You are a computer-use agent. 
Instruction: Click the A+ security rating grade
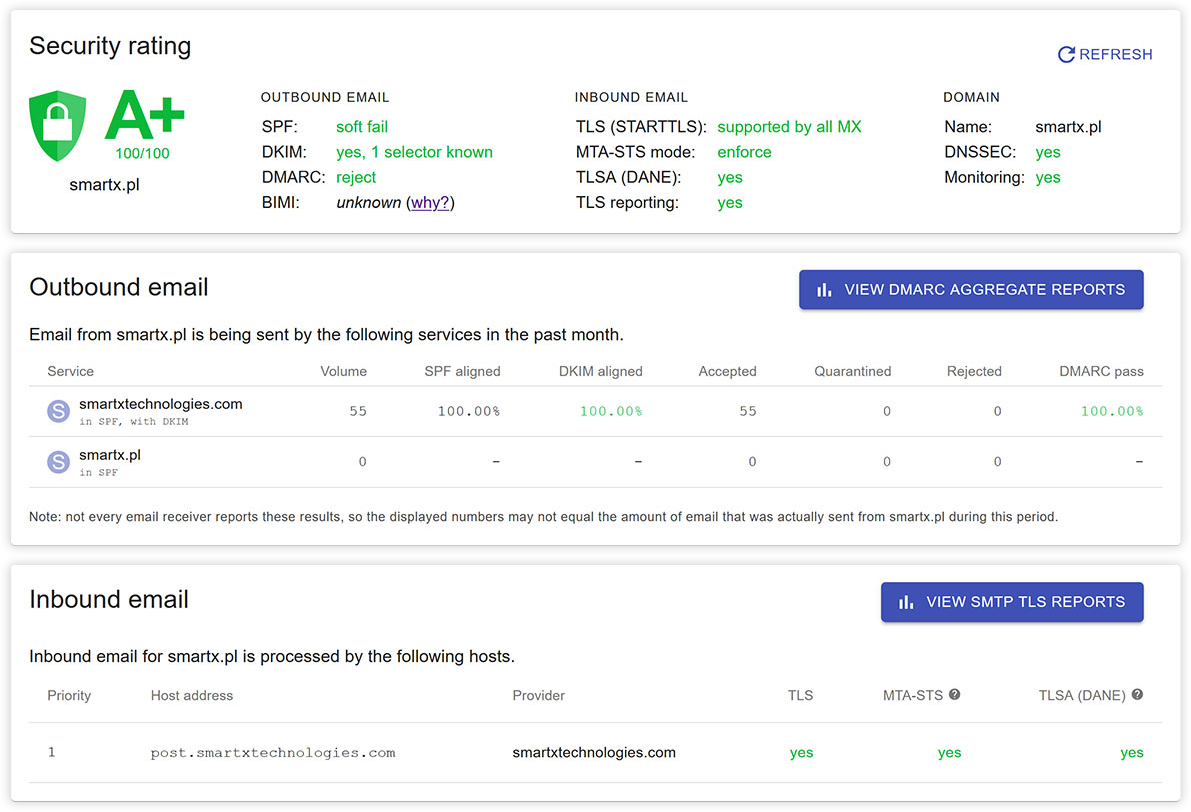[144, 117]
